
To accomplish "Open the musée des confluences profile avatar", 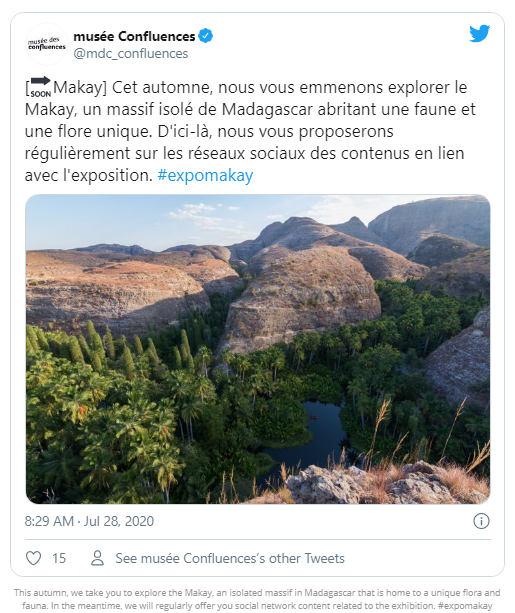I will 47,44.
